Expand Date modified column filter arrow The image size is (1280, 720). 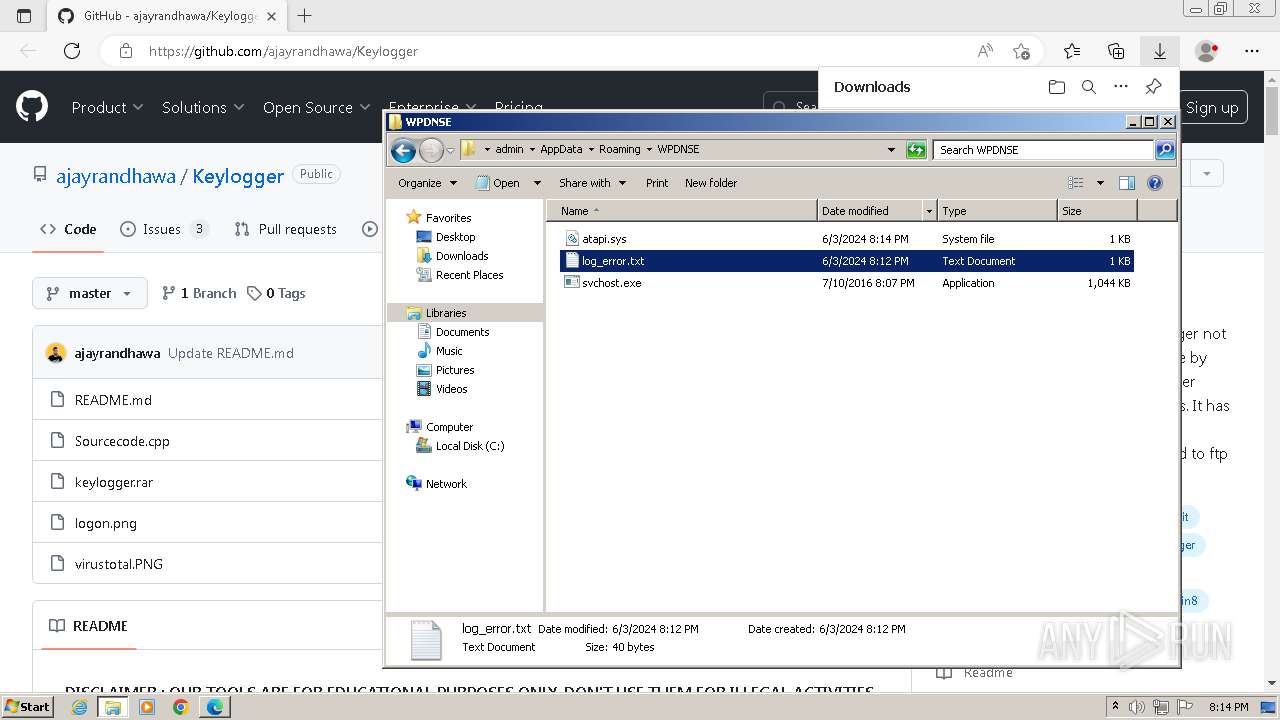pos(930,211)
